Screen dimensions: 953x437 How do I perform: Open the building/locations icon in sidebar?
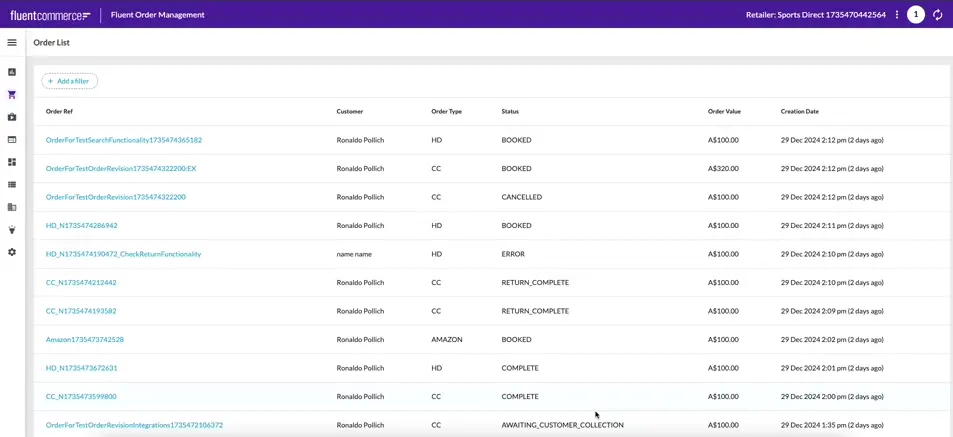(12, 207)
